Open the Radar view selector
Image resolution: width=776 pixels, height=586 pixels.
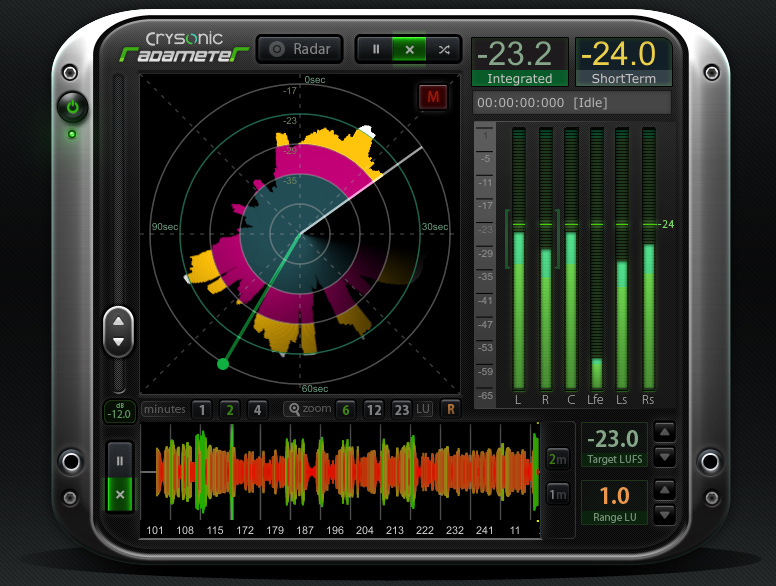pos(300,49)
